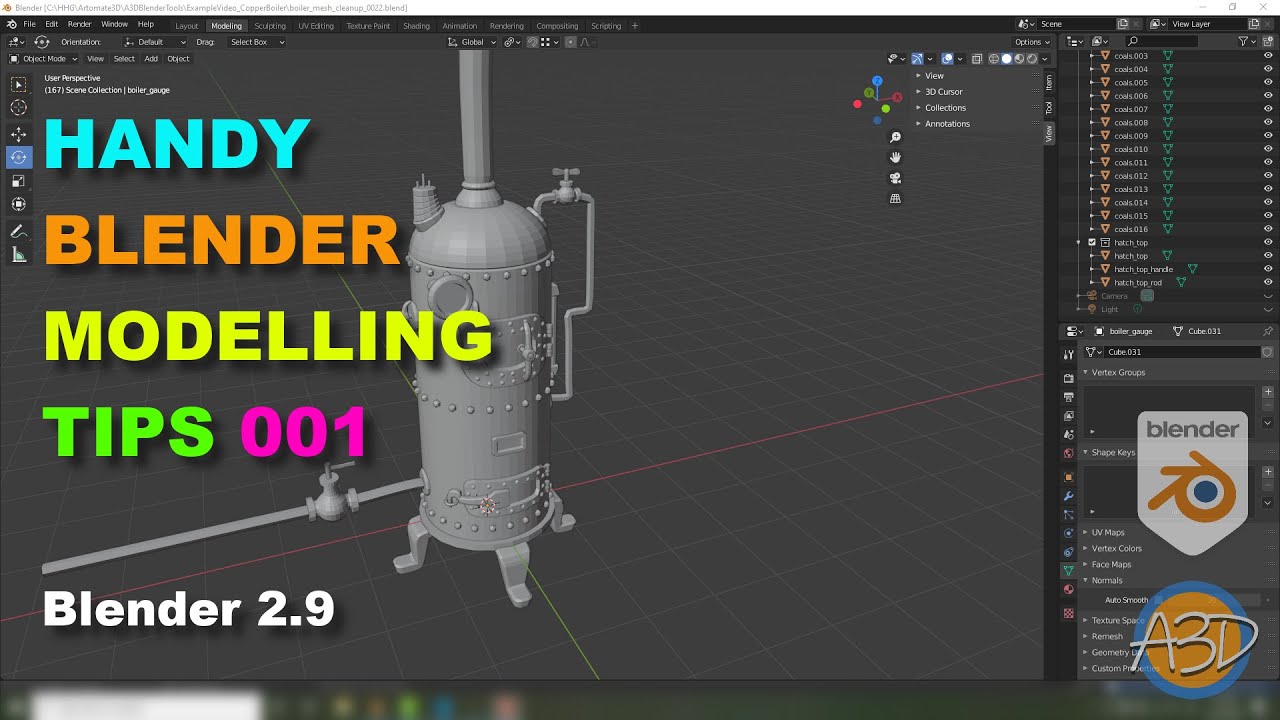Open the Scene properties tab icon

pos(1068,434)
